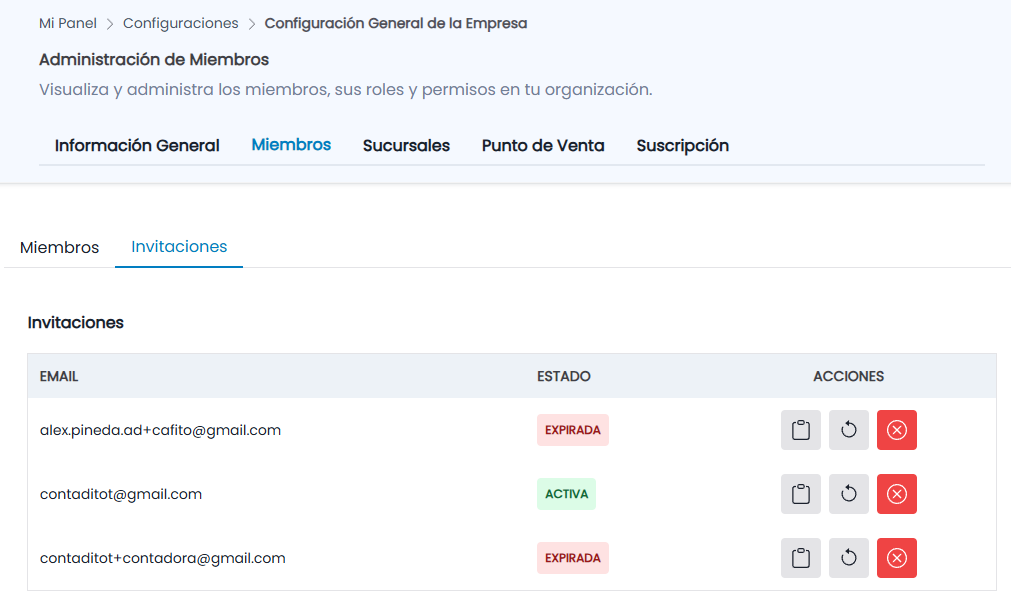Viewport: 1011px width, 612px height.
Task: Open Configuraciones breadcrumb link
Action: pyautogui.click(x=181, y=23)
